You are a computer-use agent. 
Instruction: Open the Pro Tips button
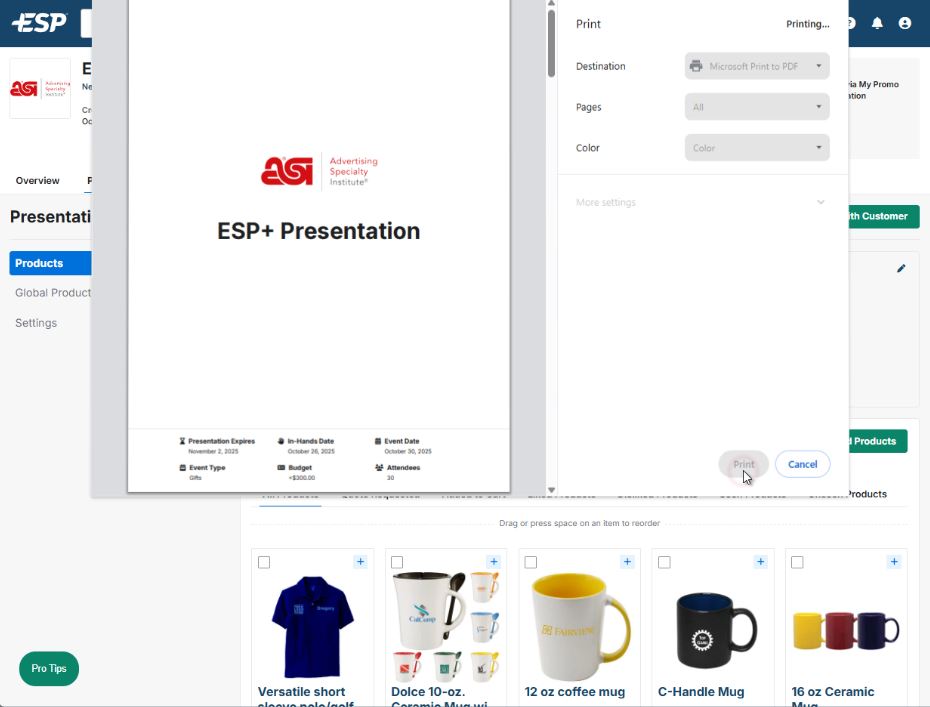point(49,669)
